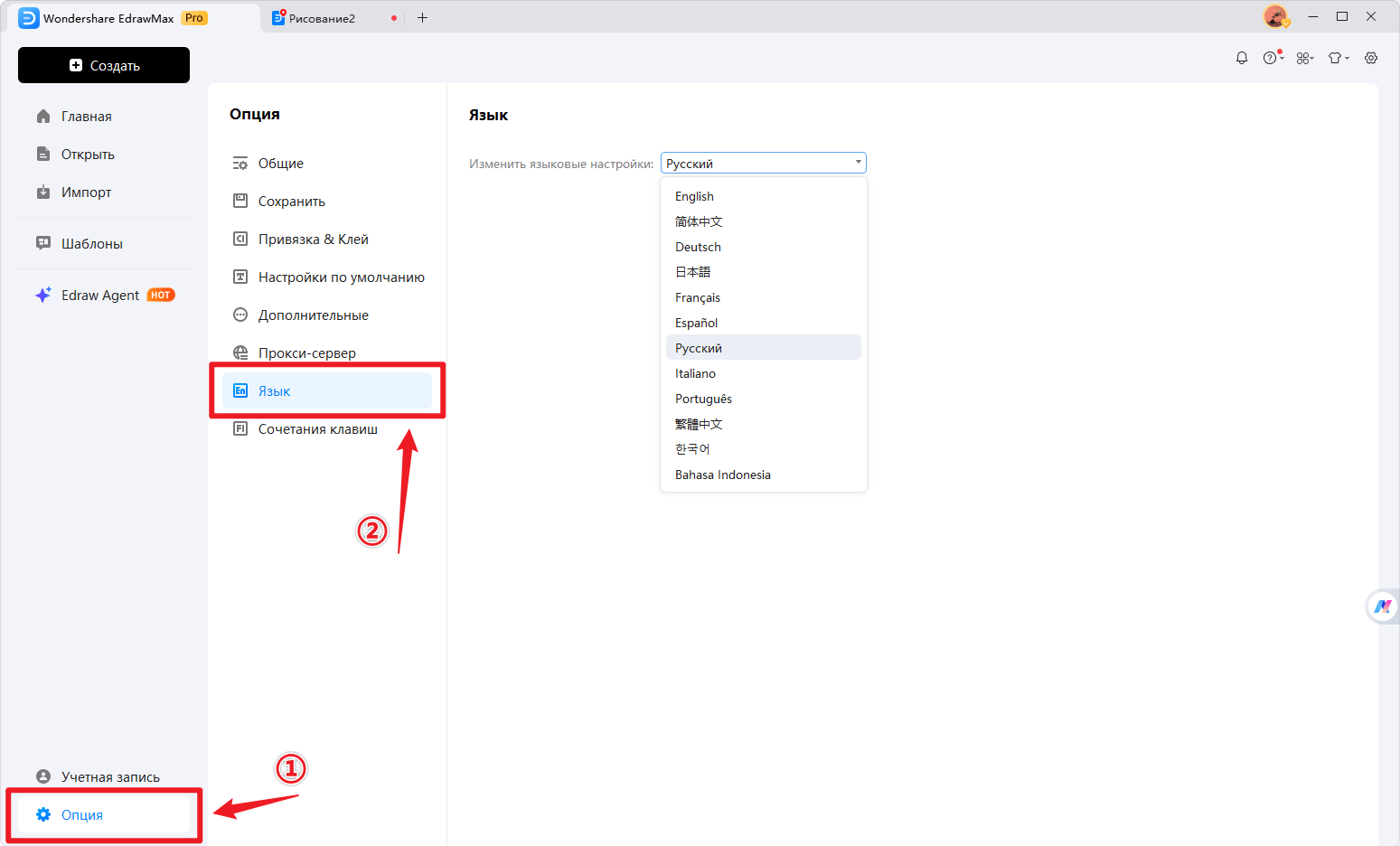Viewport: 1400px width, 846px height.
Task: Open the Сочетания клавиш settings section
Action: pyautogui.click(x=317, y=429)
